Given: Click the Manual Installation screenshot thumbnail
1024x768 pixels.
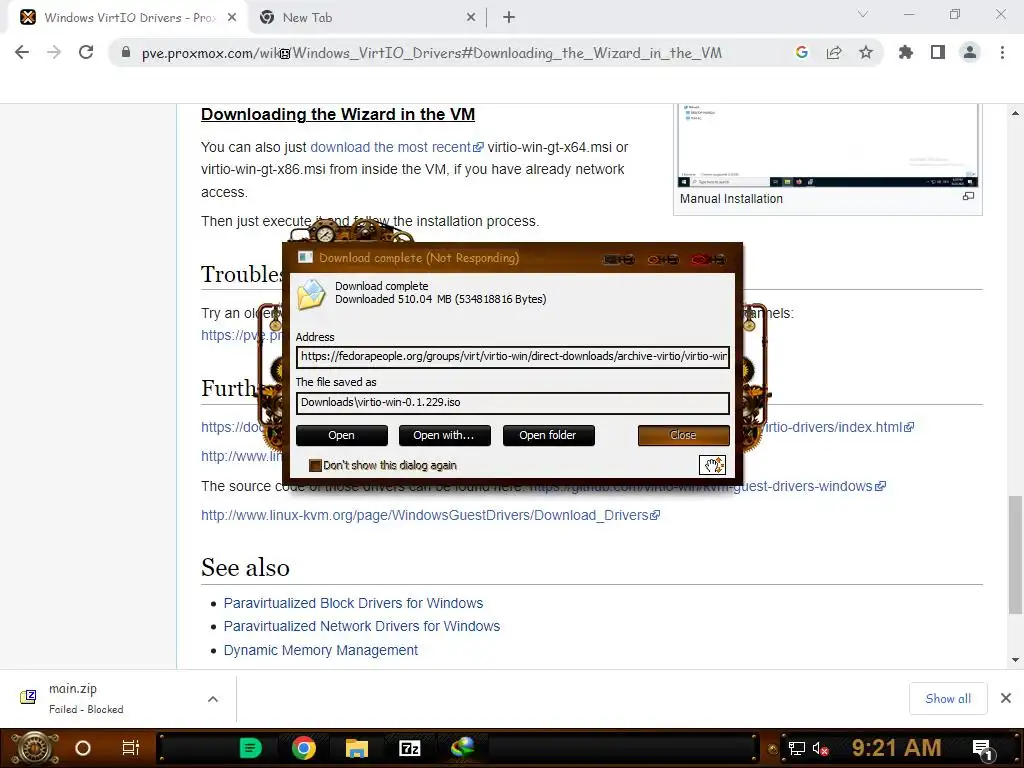Looking at the screenshot, I should (x=827, y=145).
